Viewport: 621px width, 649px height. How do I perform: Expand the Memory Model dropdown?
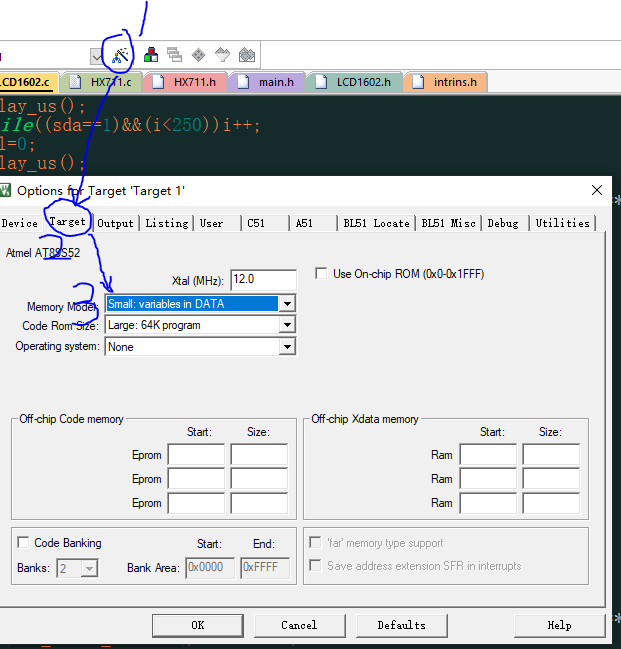pos(287,304)
